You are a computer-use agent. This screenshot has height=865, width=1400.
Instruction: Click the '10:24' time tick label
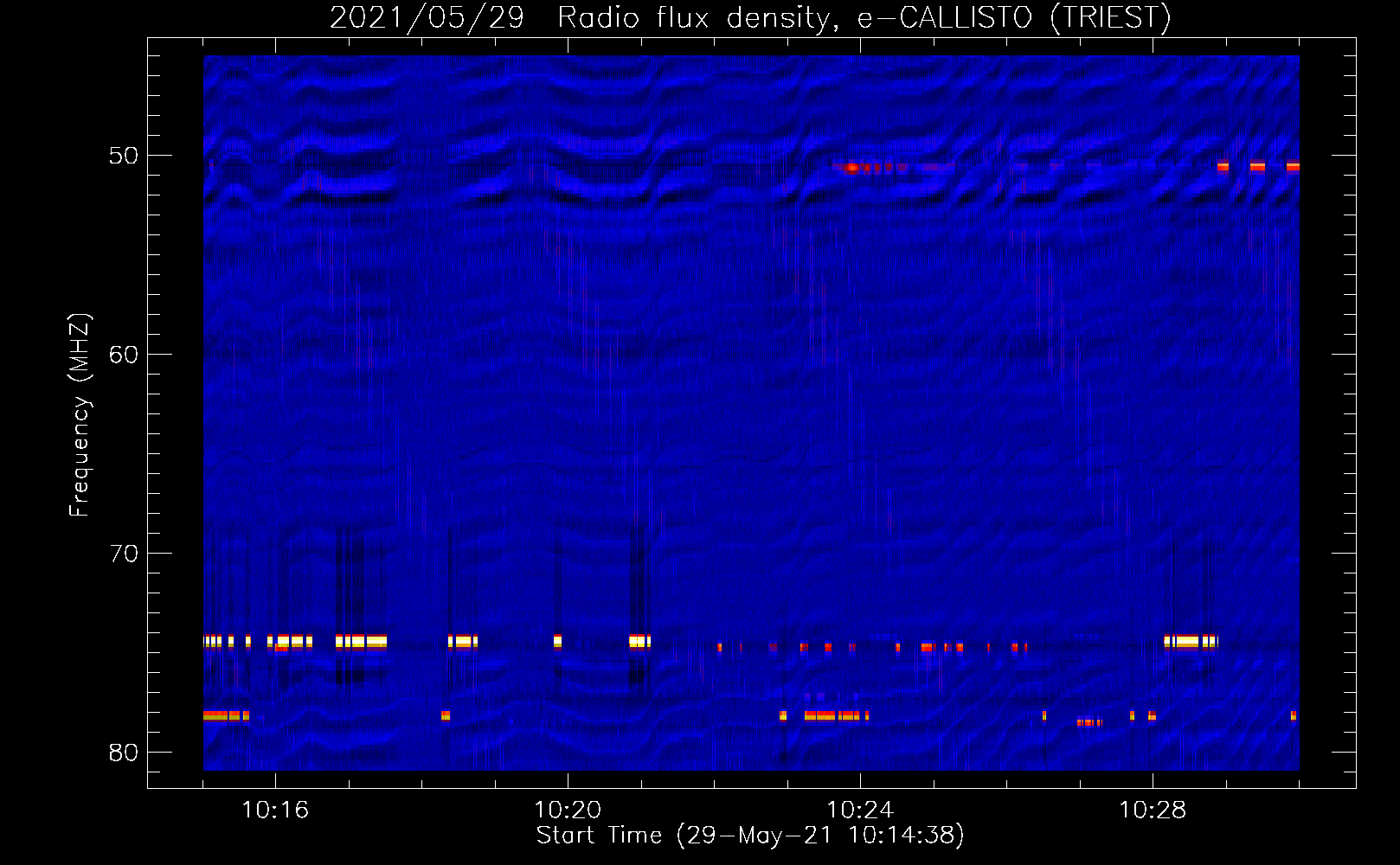click(860, 811)
